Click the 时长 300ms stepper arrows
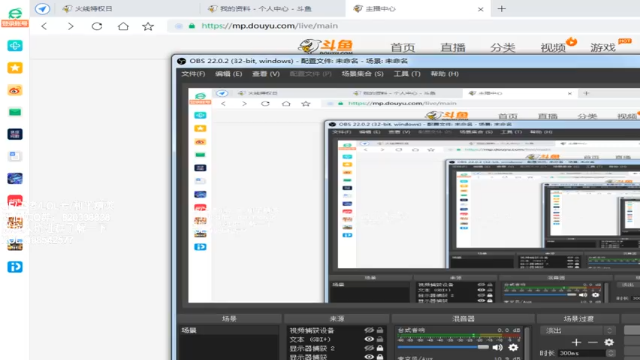Viewport: 640px width, 360px height. tap(611, 353)
